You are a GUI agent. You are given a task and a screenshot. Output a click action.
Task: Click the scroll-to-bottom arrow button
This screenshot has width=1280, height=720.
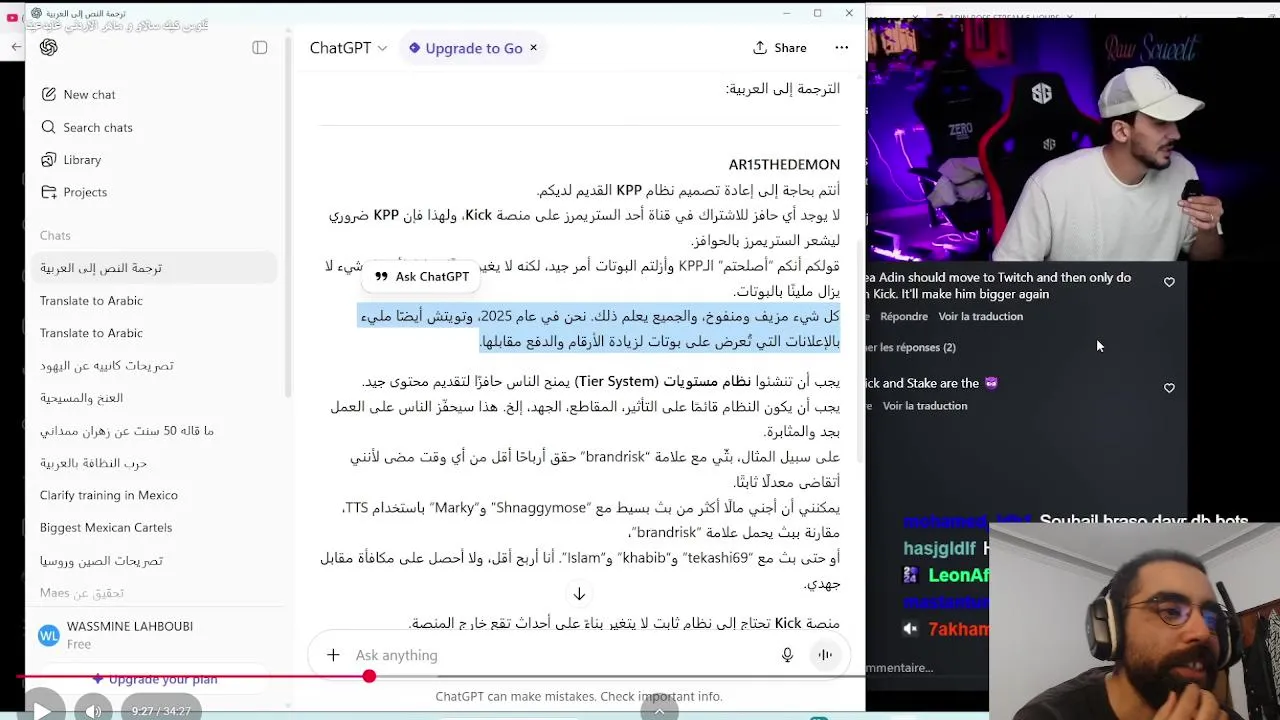click(579, 594)
